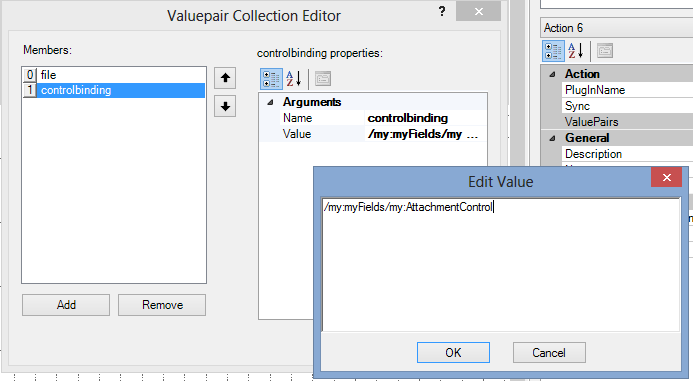The height and width of the screenshot is (381, 693).
Task: Select the 'file' member in list
Action: tap(114, 75)
